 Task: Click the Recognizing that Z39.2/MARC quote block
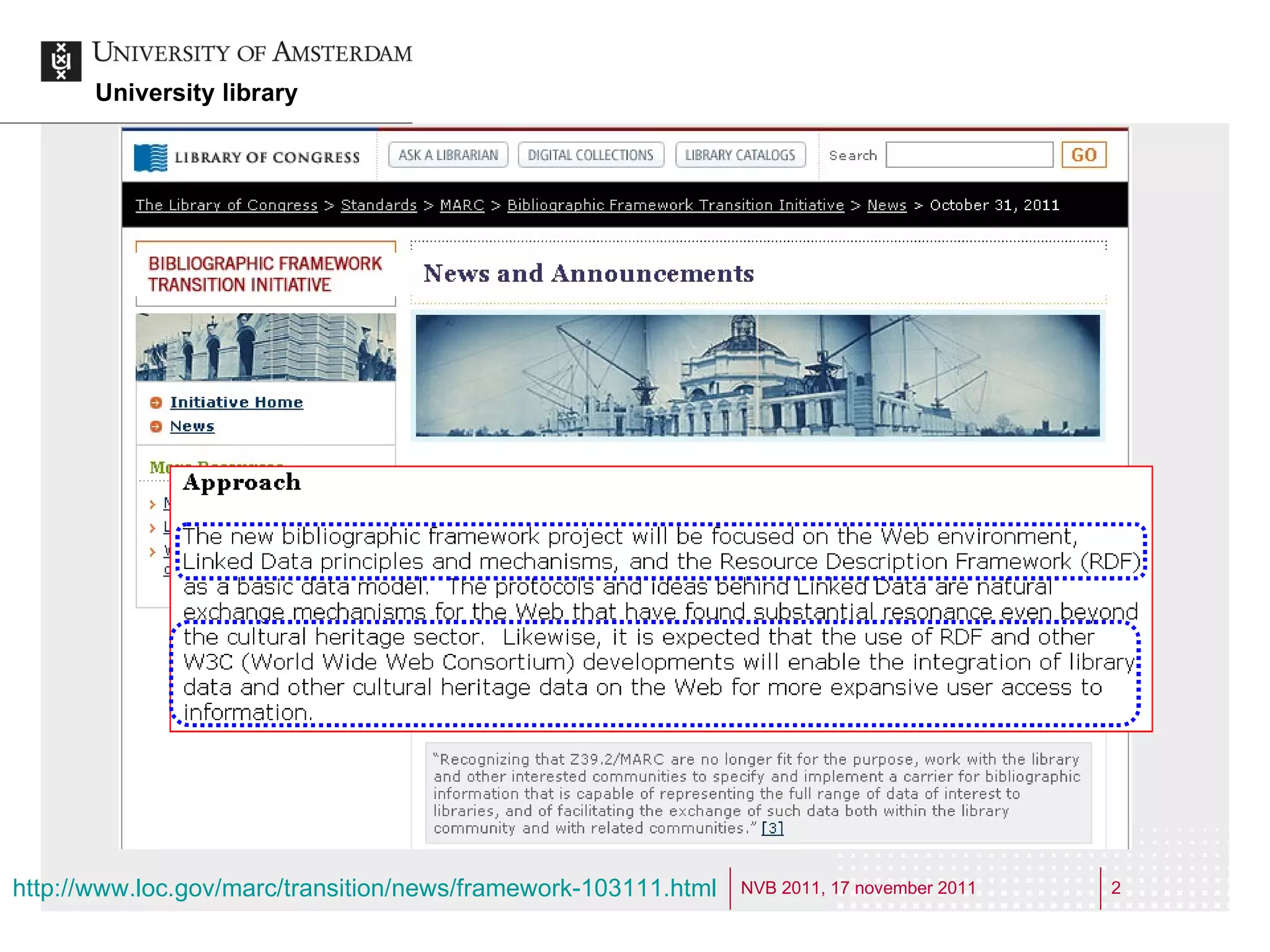tap(758, 793)
